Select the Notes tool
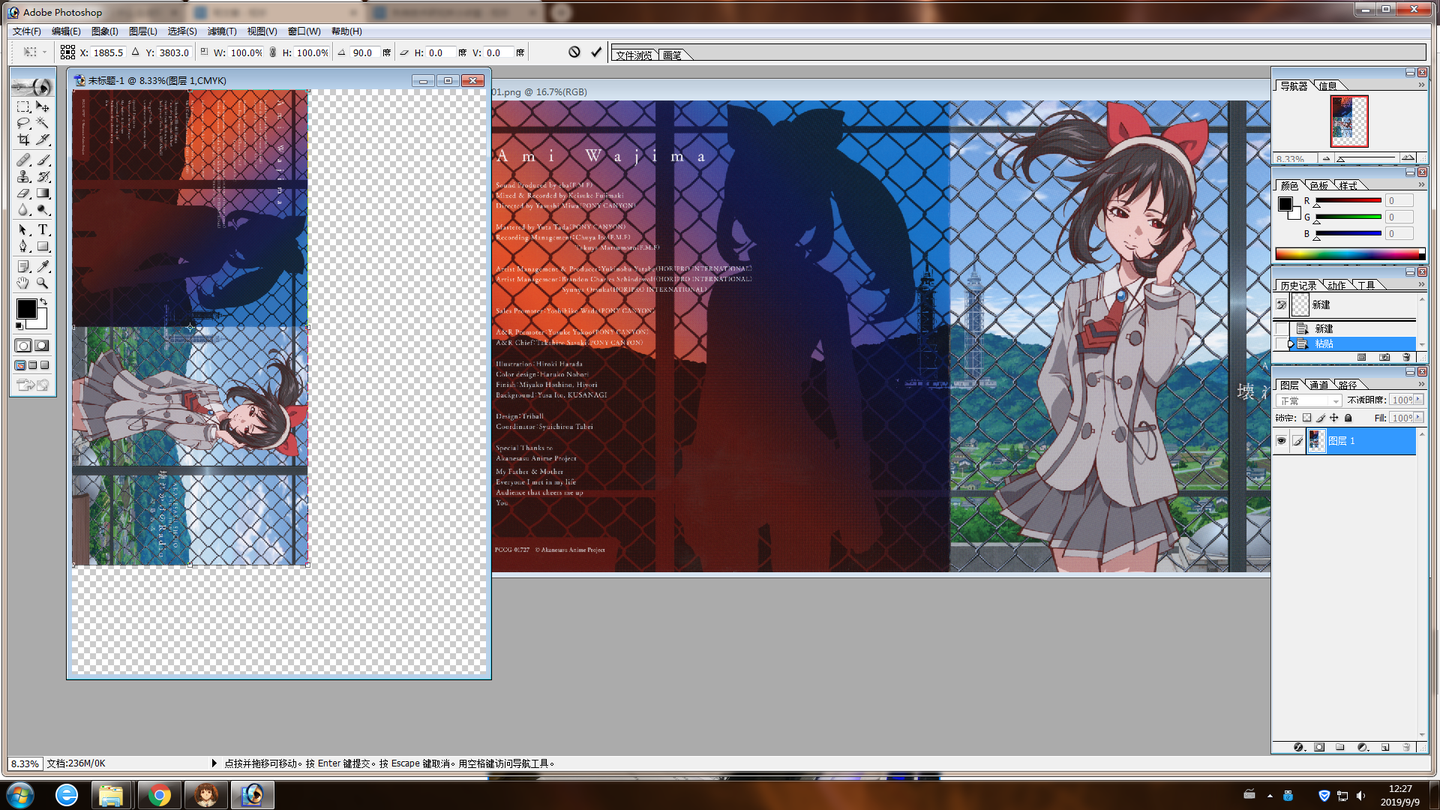 (x=23, y=267)
